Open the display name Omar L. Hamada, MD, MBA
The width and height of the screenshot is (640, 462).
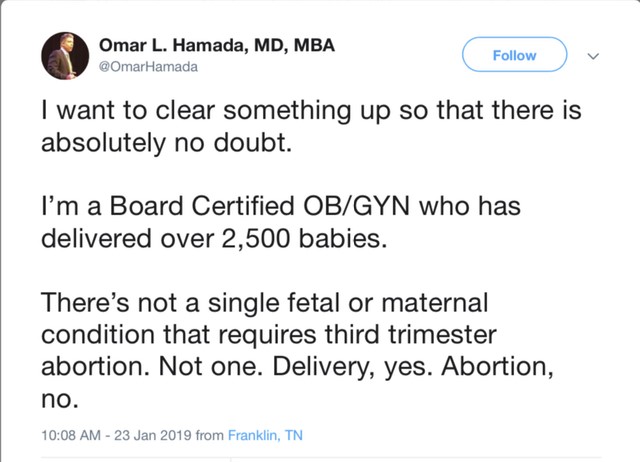217,44
